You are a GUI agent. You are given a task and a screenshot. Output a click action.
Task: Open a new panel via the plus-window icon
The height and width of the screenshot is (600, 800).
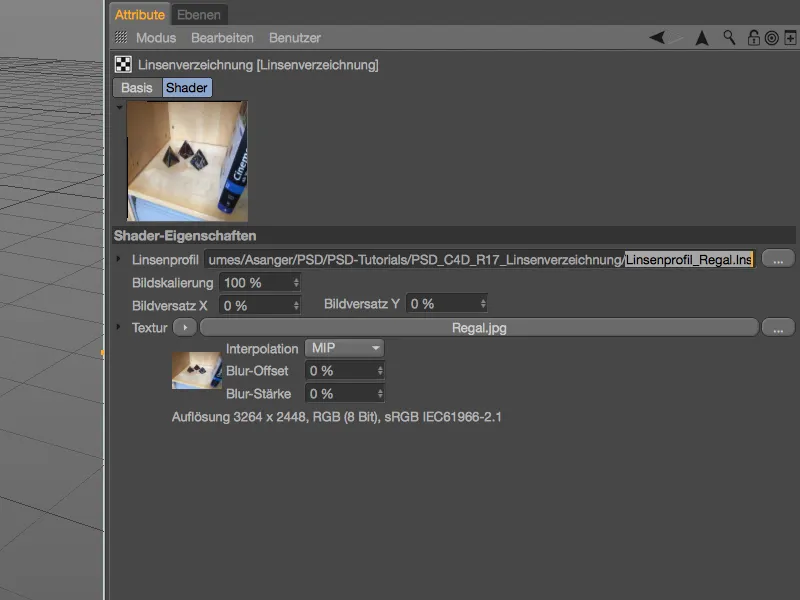pyautogui.click(x=789, y=37)
